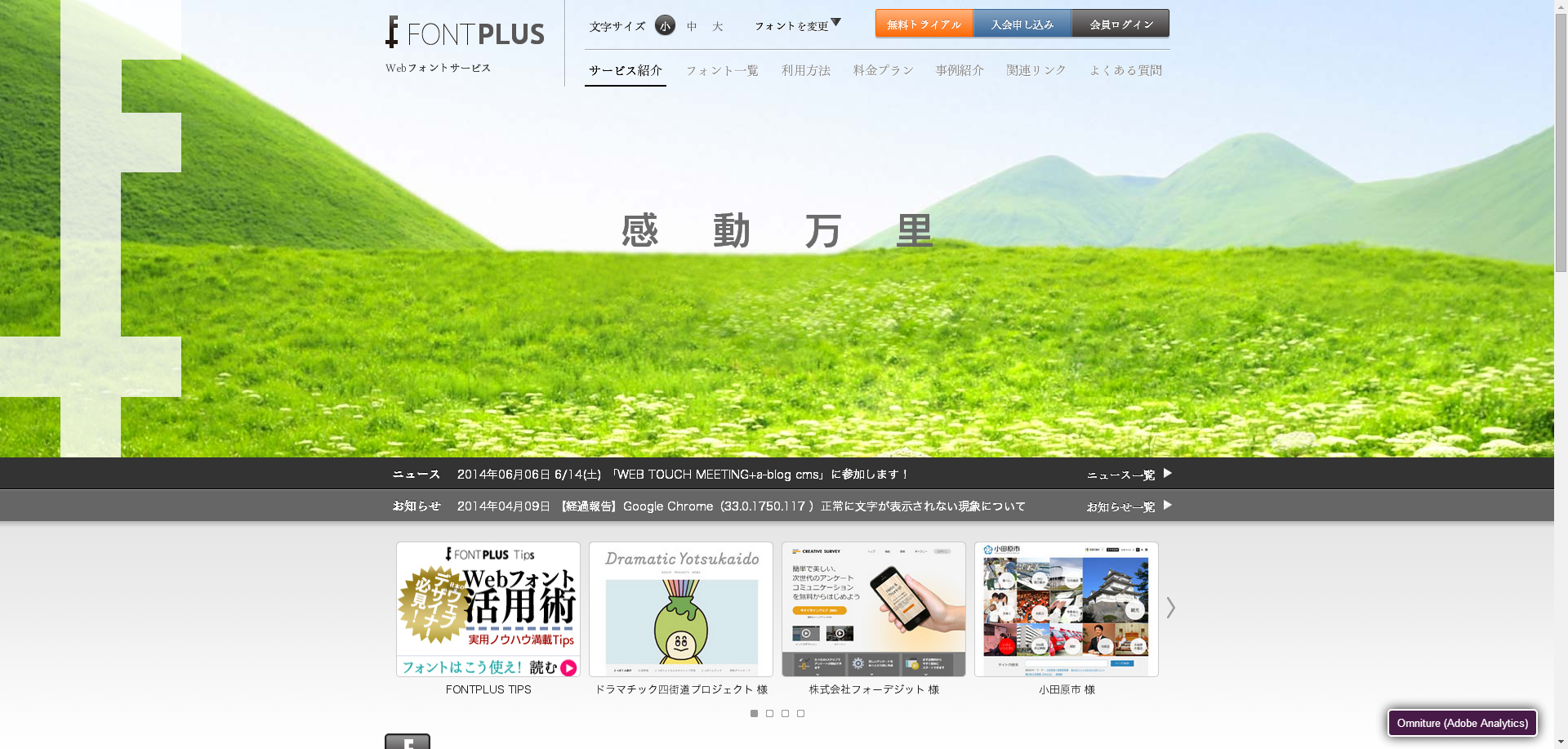Click the notices list arrow icon
1568x749 pixels.
click(1168, 506)
